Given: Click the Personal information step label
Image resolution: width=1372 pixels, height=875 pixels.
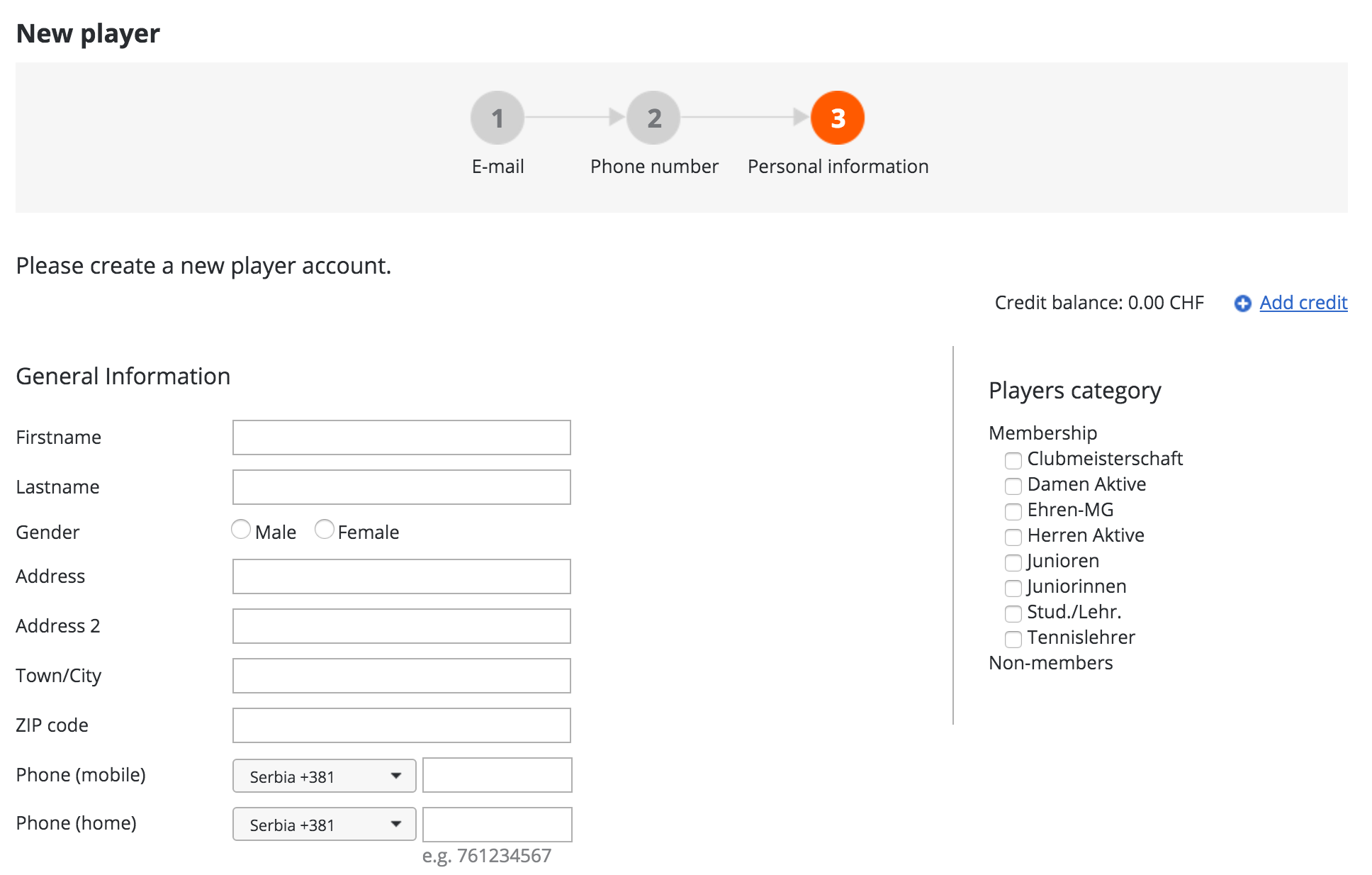Looking at the screenshot, I should point(838,167).
